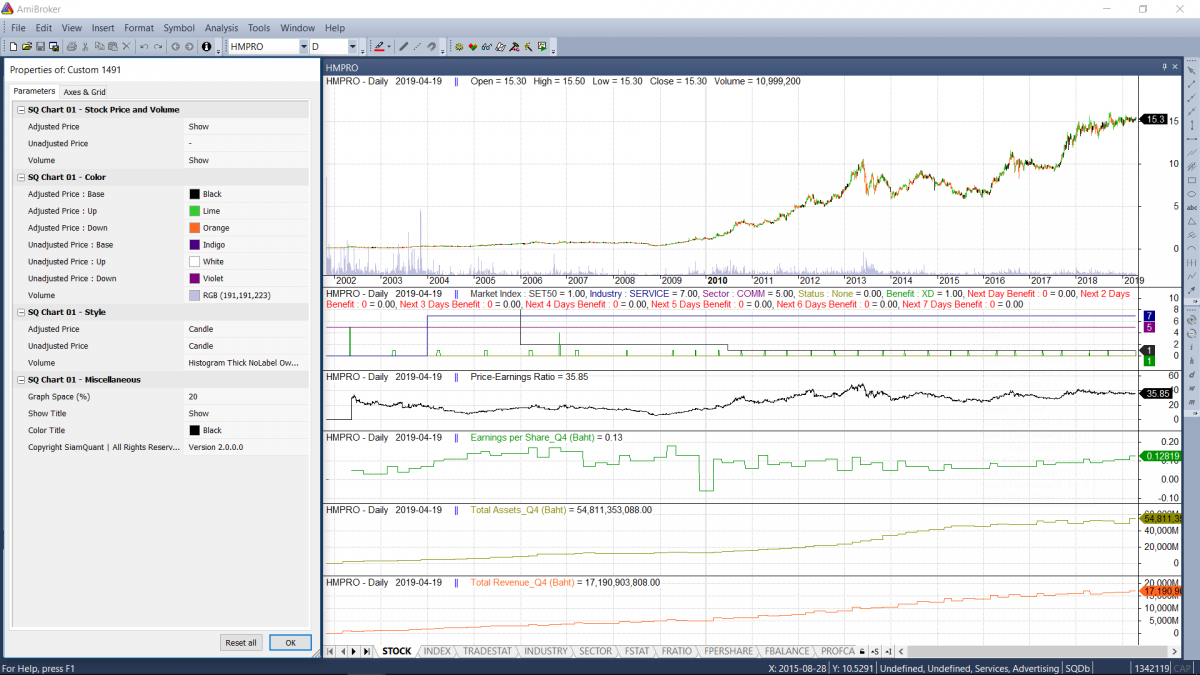Click the Open folder toolbar icon
The image size is (1200, 675).
pyautogui.click(x=26, y=47)
